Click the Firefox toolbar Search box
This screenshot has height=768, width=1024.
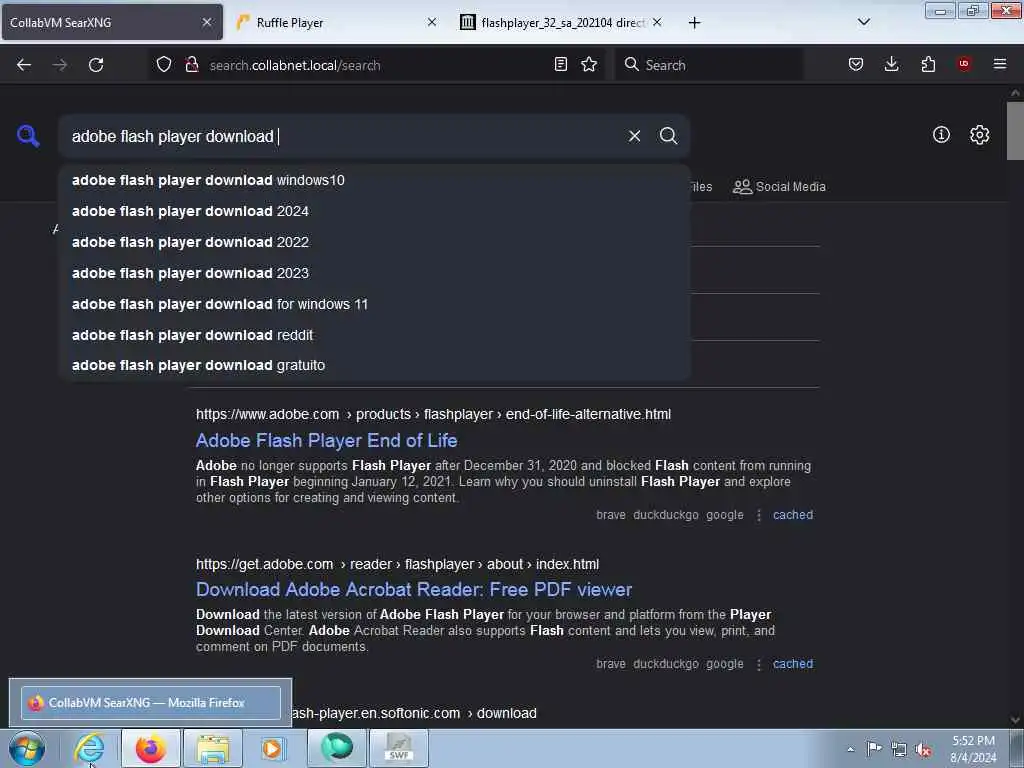pos(709,65)
